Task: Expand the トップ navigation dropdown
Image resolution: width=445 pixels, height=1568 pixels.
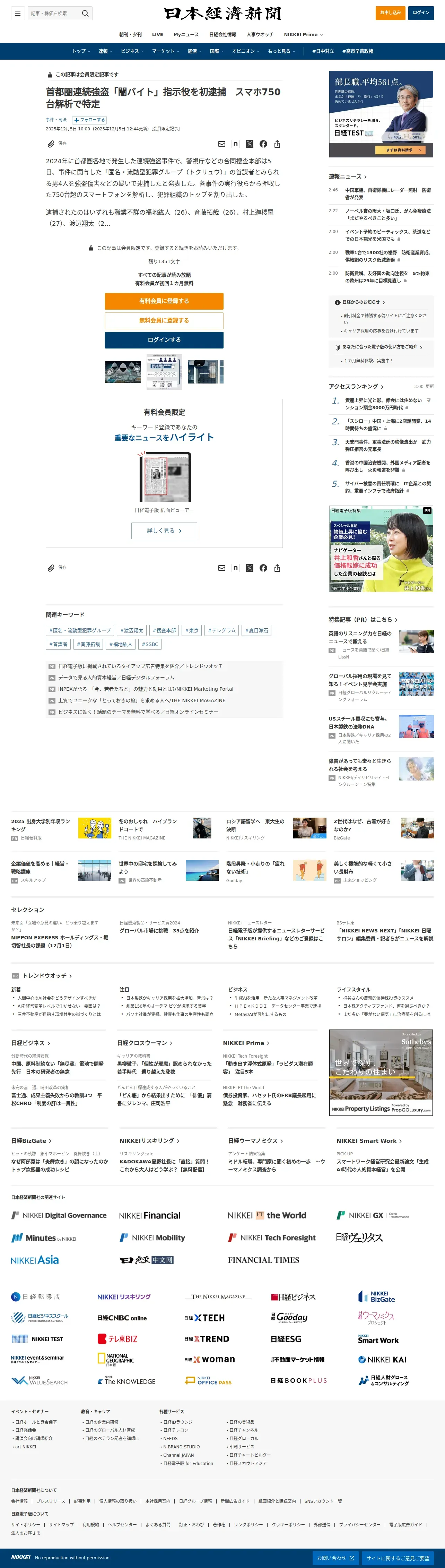Action: tap(81, 51)
